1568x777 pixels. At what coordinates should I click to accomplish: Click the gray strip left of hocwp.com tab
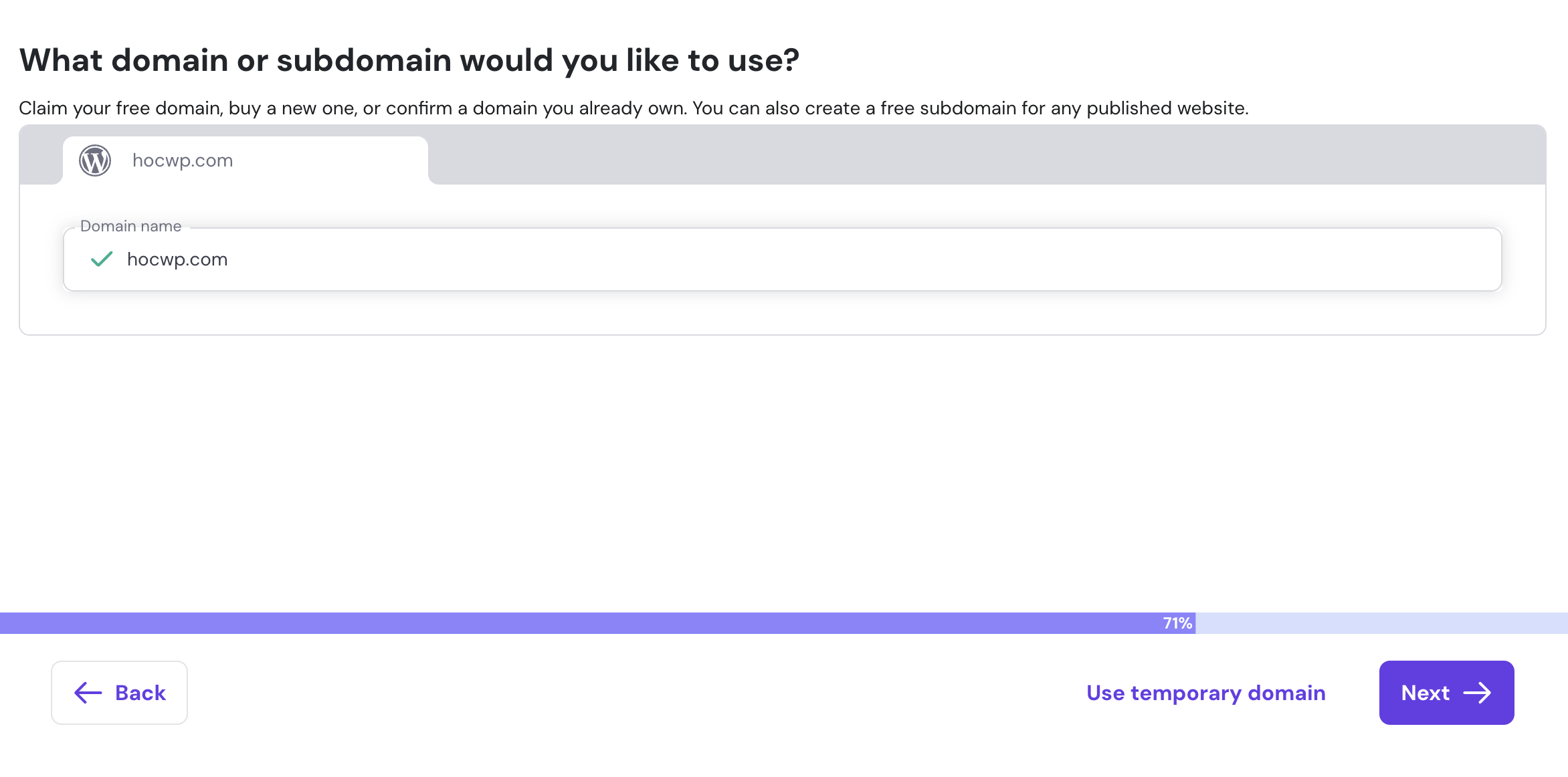[x=41, y=155]
